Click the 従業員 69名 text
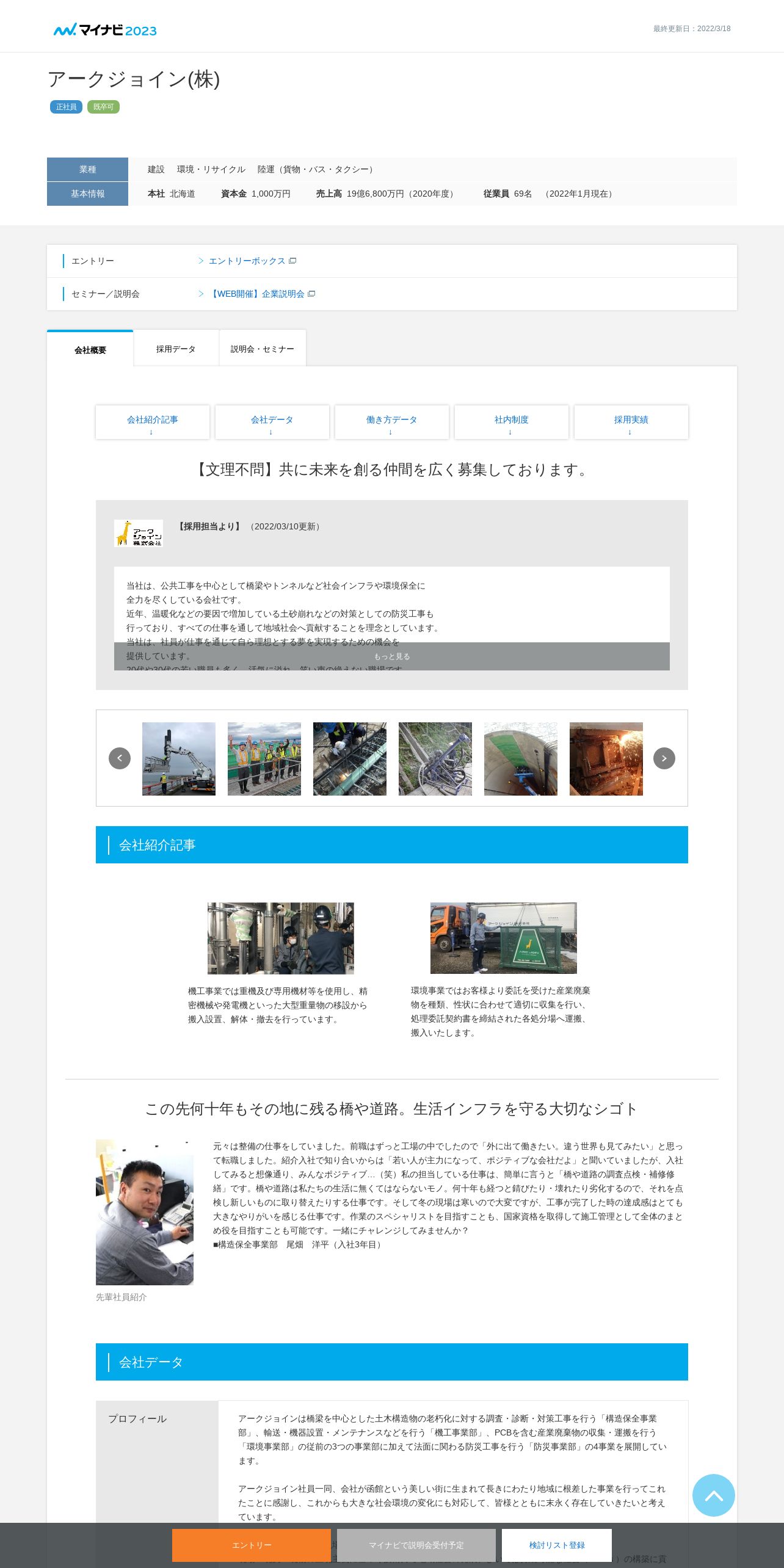 pyautogui.click(x=507, y=194)
